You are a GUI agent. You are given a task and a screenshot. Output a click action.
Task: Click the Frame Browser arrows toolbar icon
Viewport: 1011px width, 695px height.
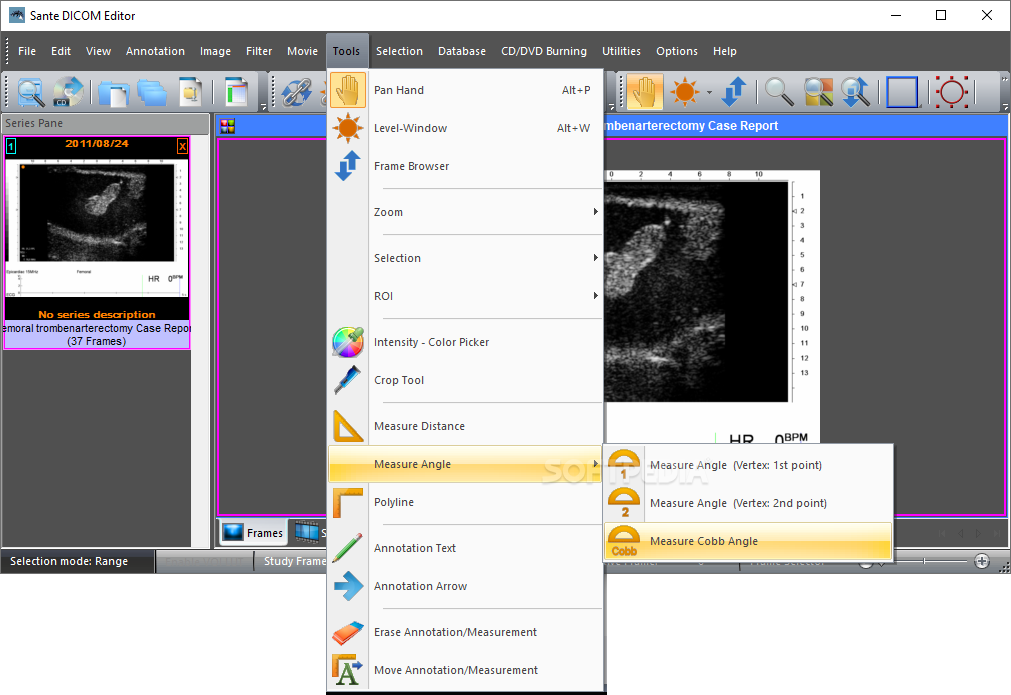coord(734,92)
